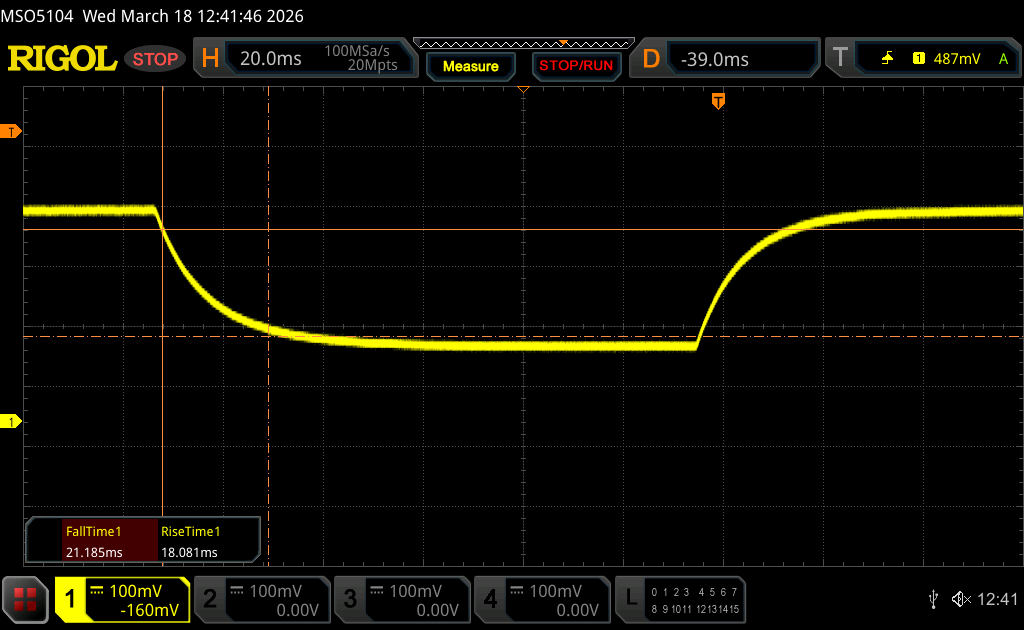Click the center trigger point triangle at top
Viewport: 1024px width, 630px height.
pyautogui.click(x=522, y=91)
